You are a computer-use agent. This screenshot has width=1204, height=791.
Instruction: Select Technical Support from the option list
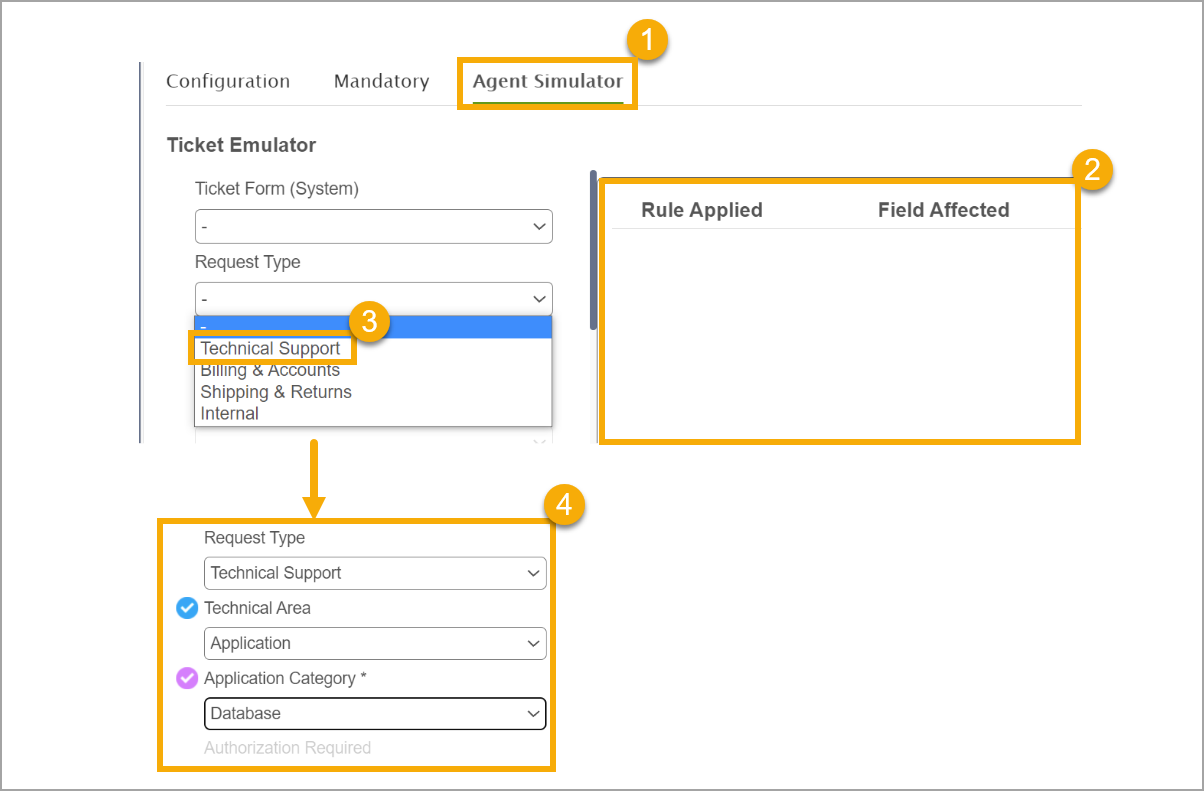click(271, 348)
